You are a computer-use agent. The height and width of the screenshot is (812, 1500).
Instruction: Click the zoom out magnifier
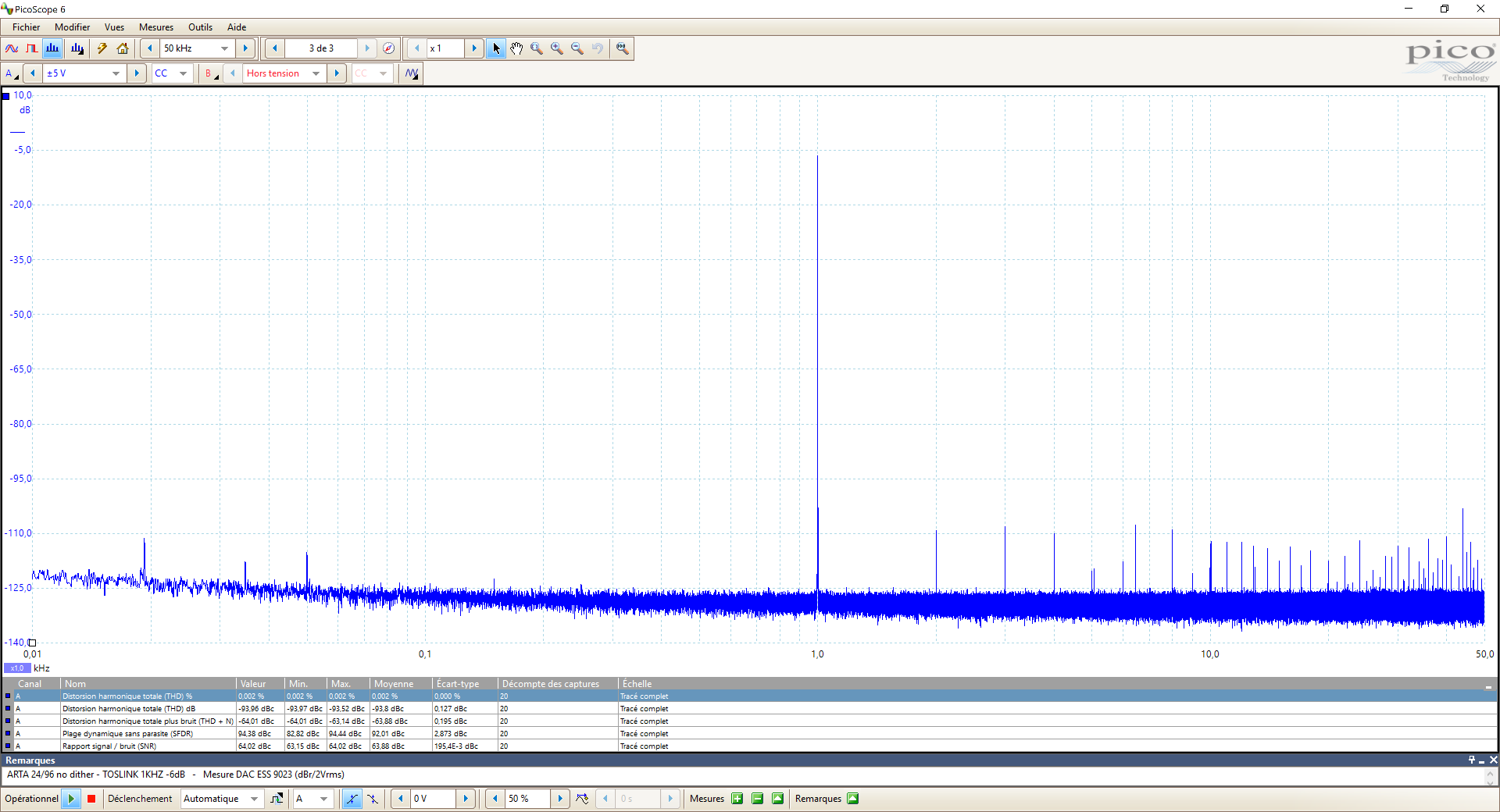(x=577, y=48)
